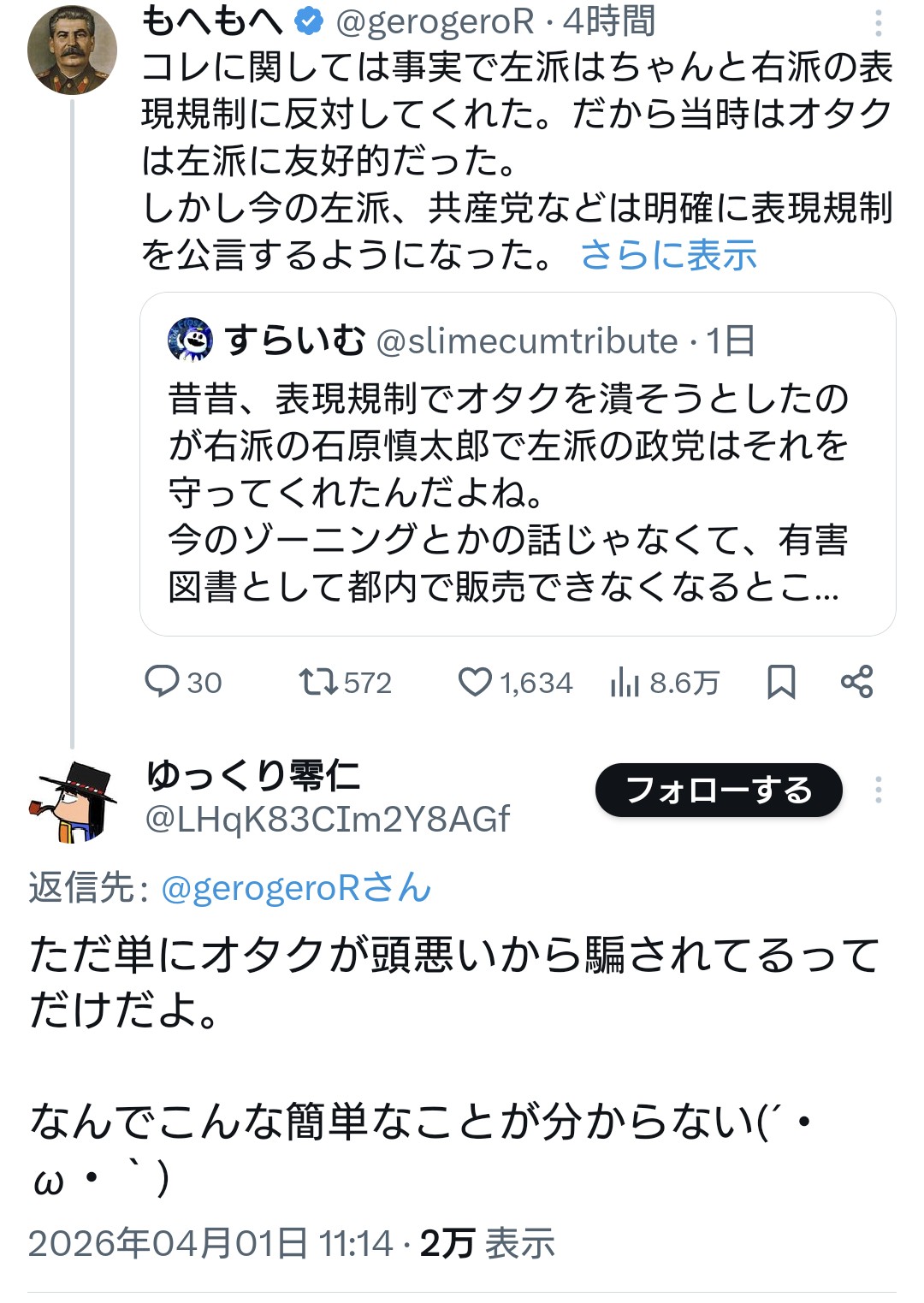Click the @LHqK83CIm2Y8AGf handle
Image resolution: width=924 pixels, height=1303 pixels.
point(327,820)
